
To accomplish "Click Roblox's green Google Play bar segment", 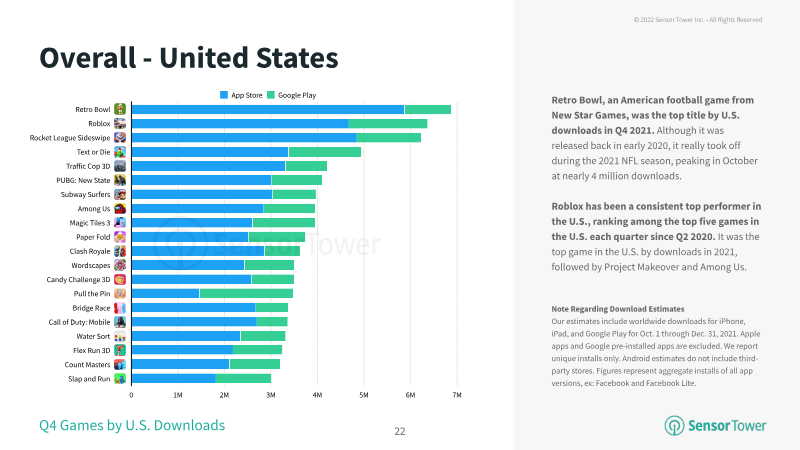I will tap(388, 123).
